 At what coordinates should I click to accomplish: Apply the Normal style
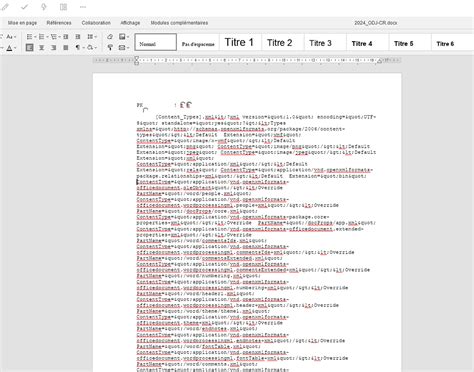click(156, 42)
